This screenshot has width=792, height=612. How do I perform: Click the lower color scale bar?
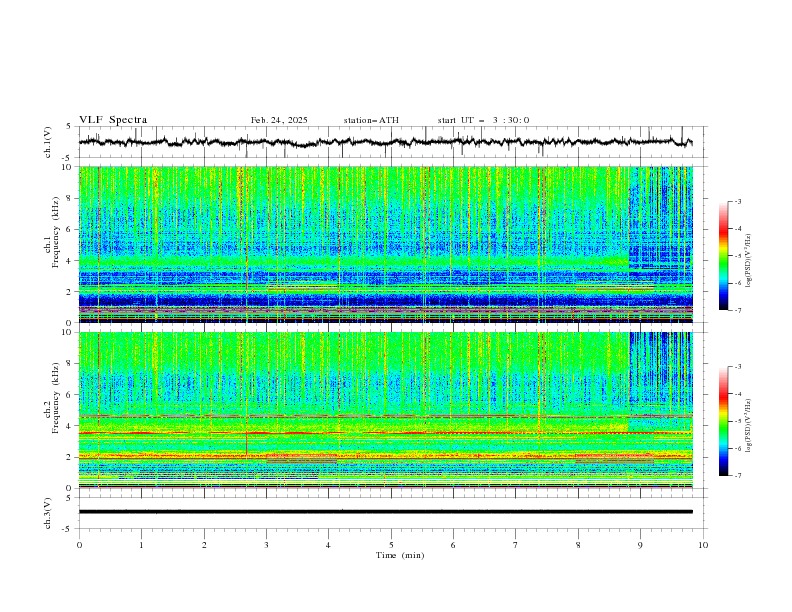pos(723,421)
